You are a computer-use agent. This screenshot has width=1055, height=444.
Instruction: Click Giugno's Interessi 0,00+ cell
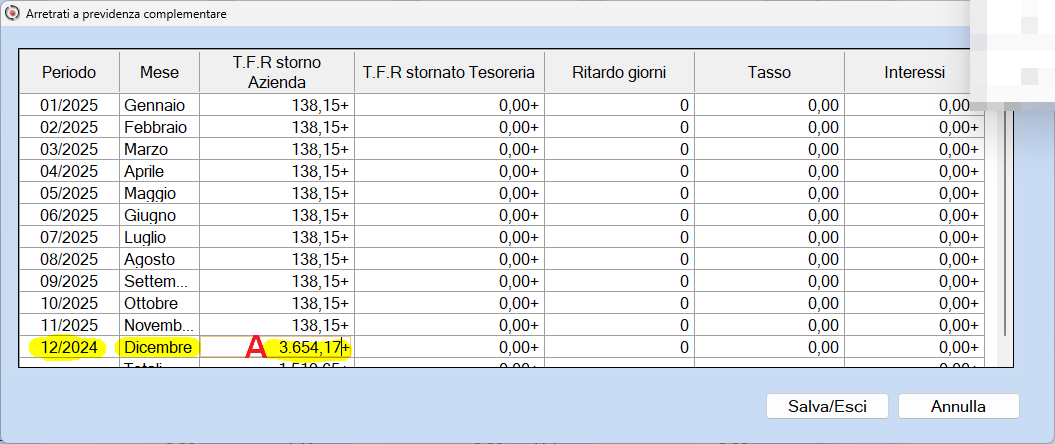914,215
